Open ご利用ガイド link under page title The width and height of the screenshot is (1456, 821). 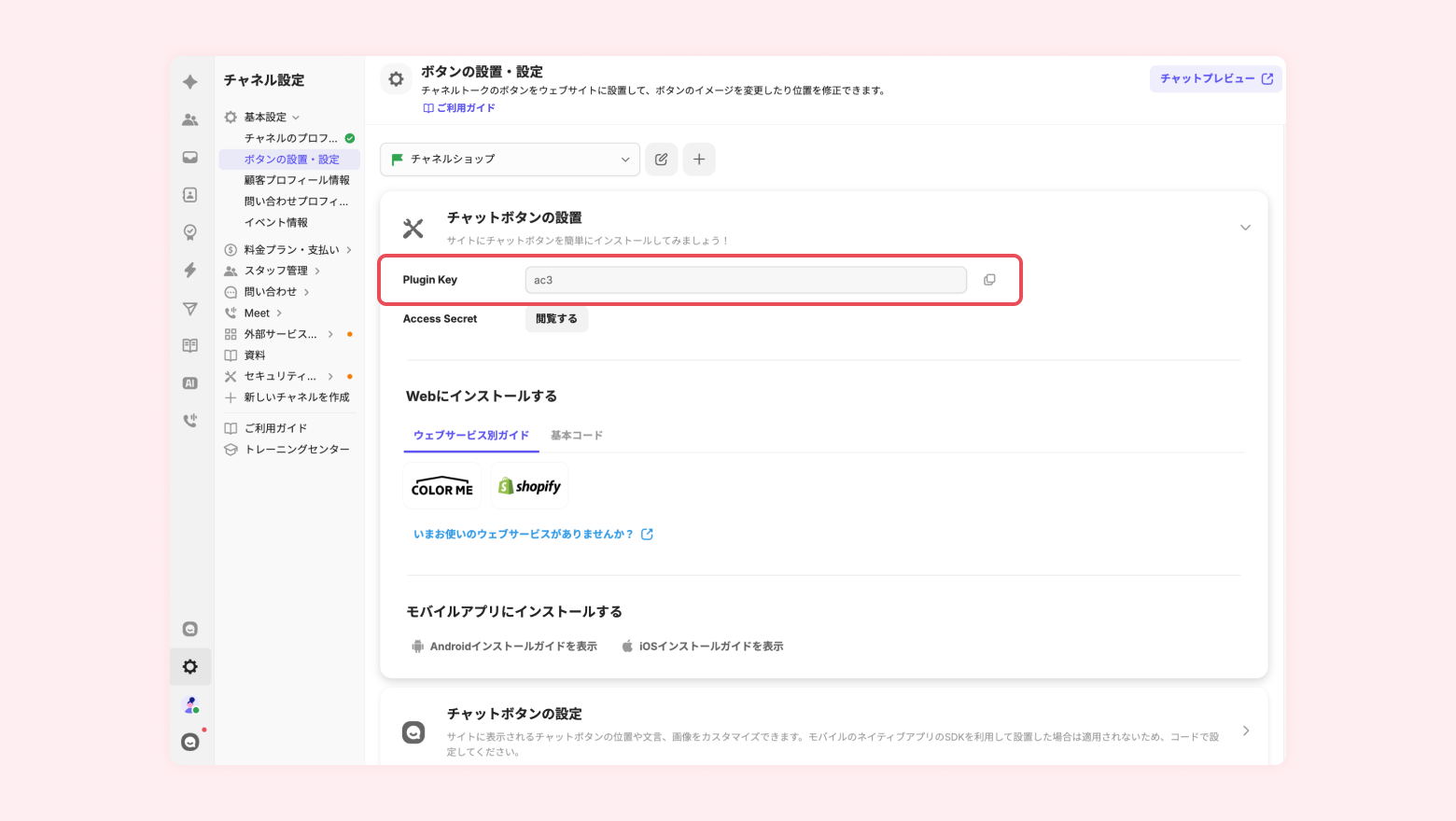point(459,108)
